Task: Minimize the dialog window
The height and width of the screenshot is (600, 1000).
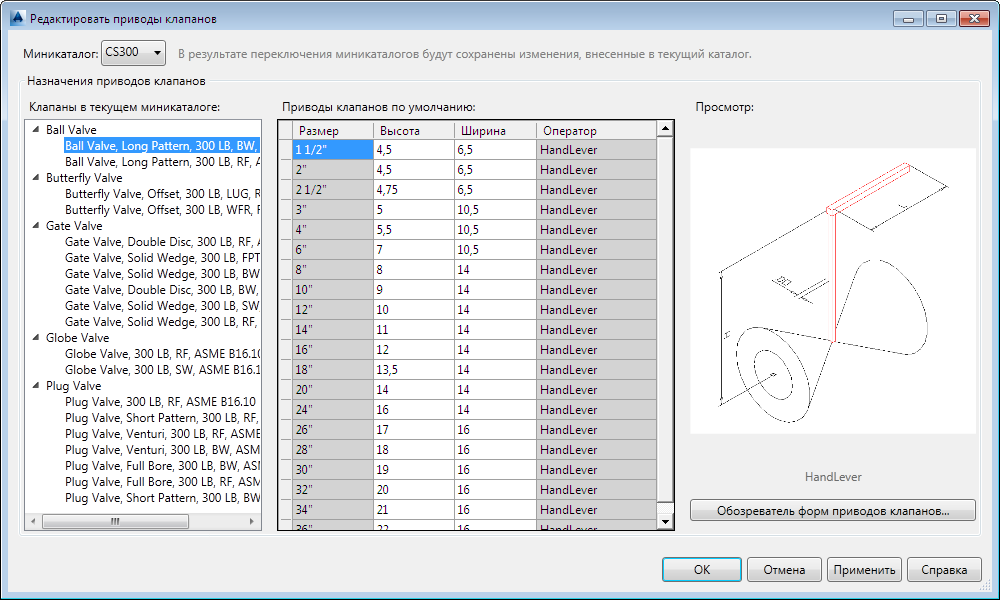Action: pos(908,18)
